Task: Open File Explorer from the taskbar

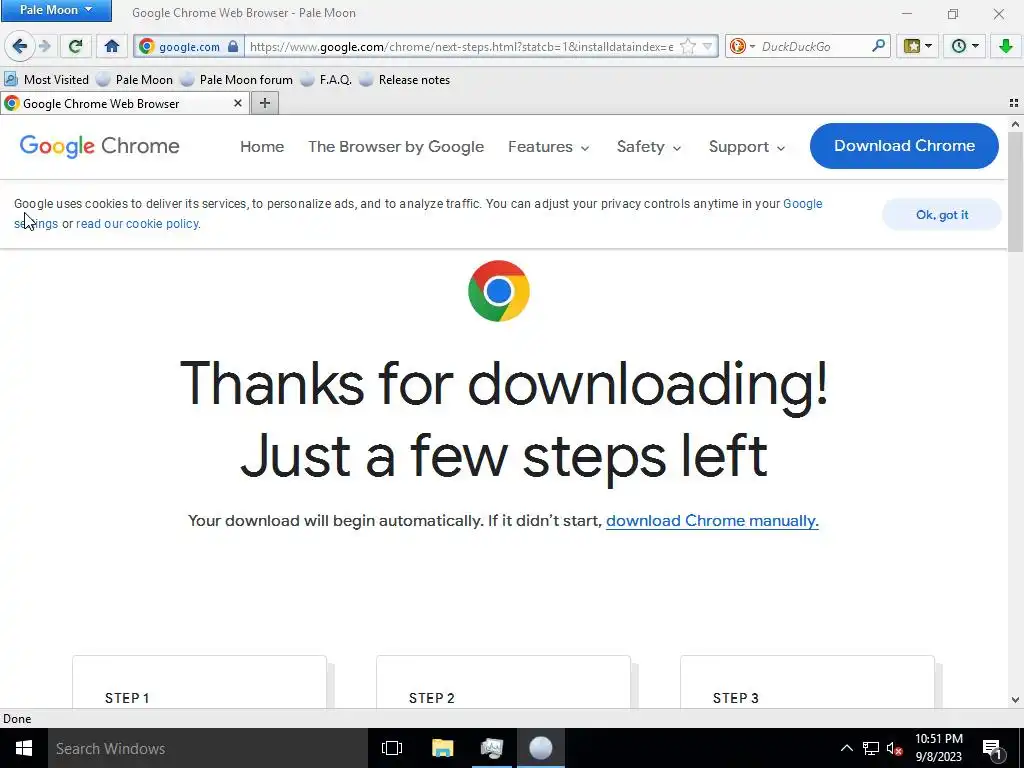Action: (x=442, y=748)
